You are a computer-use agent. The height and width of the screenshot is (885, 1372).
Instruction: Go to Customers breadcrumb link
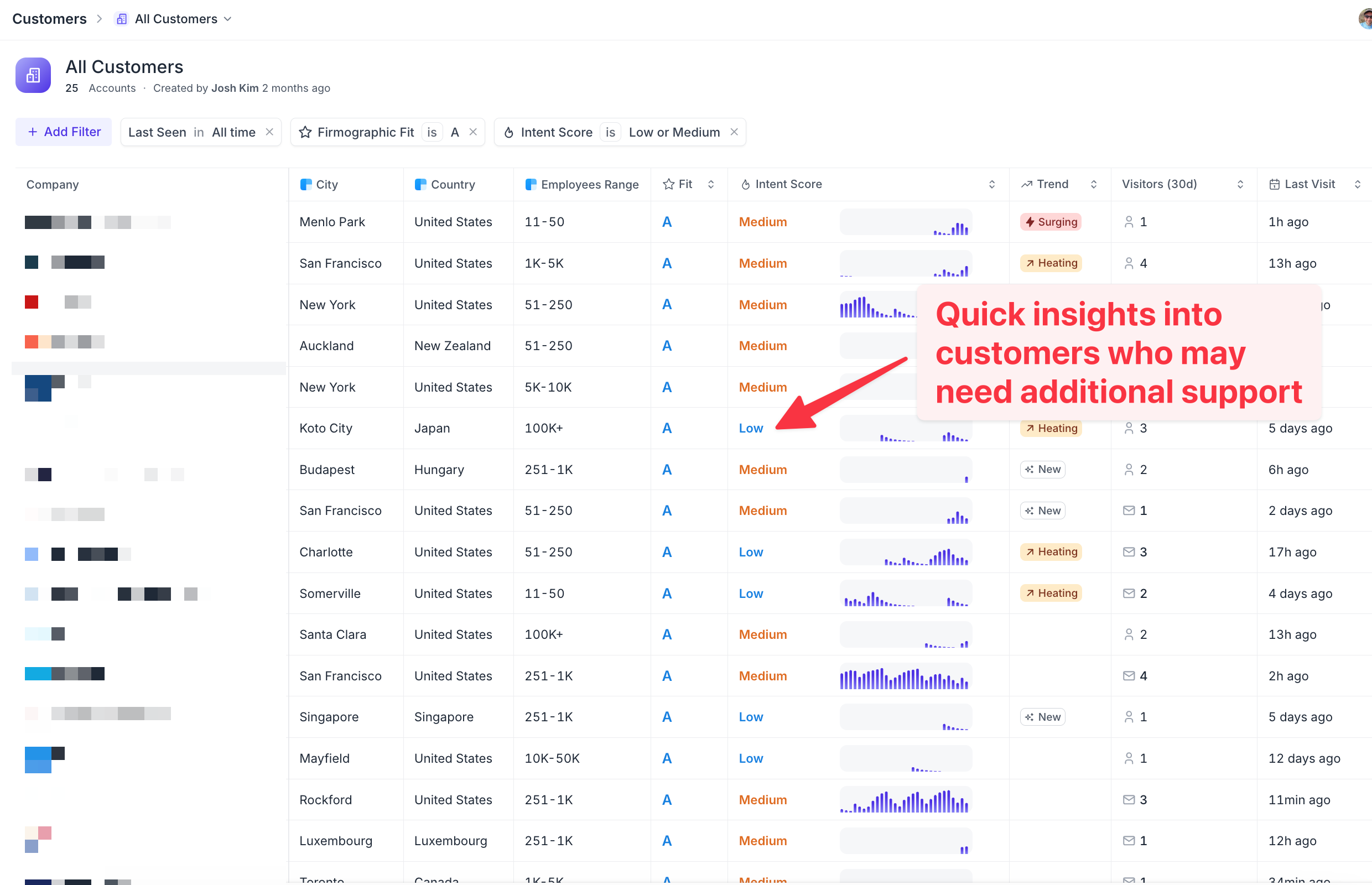[x=49, y=19]
